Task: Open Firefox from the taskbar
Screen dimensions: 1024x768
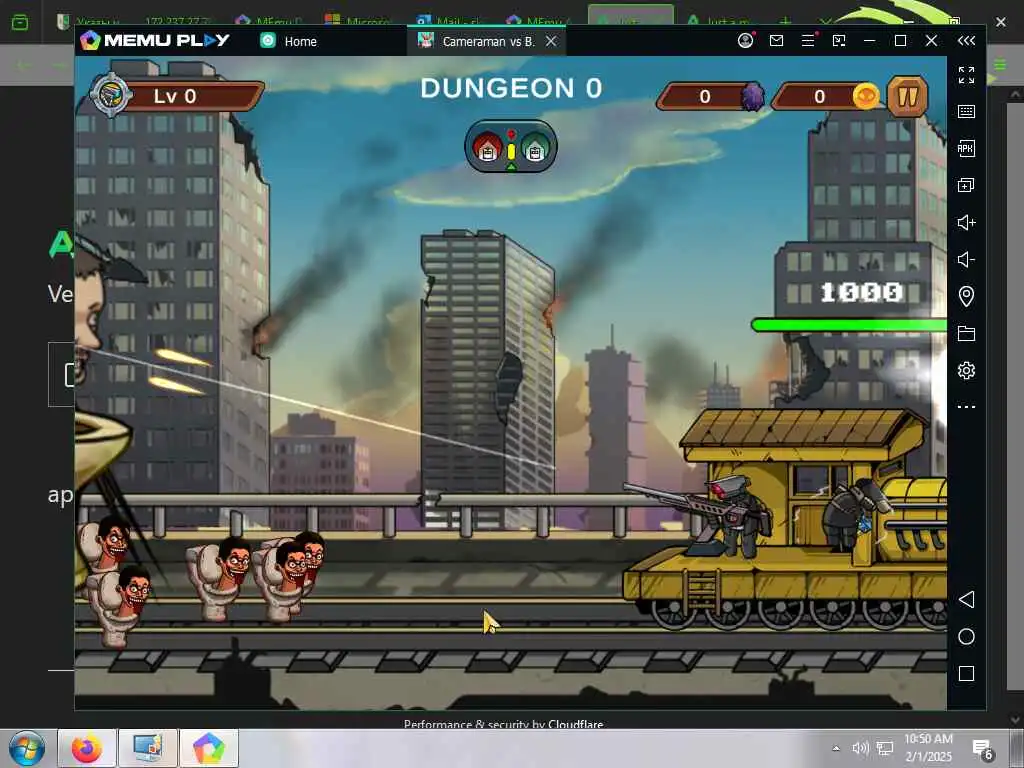Action: 87,748
